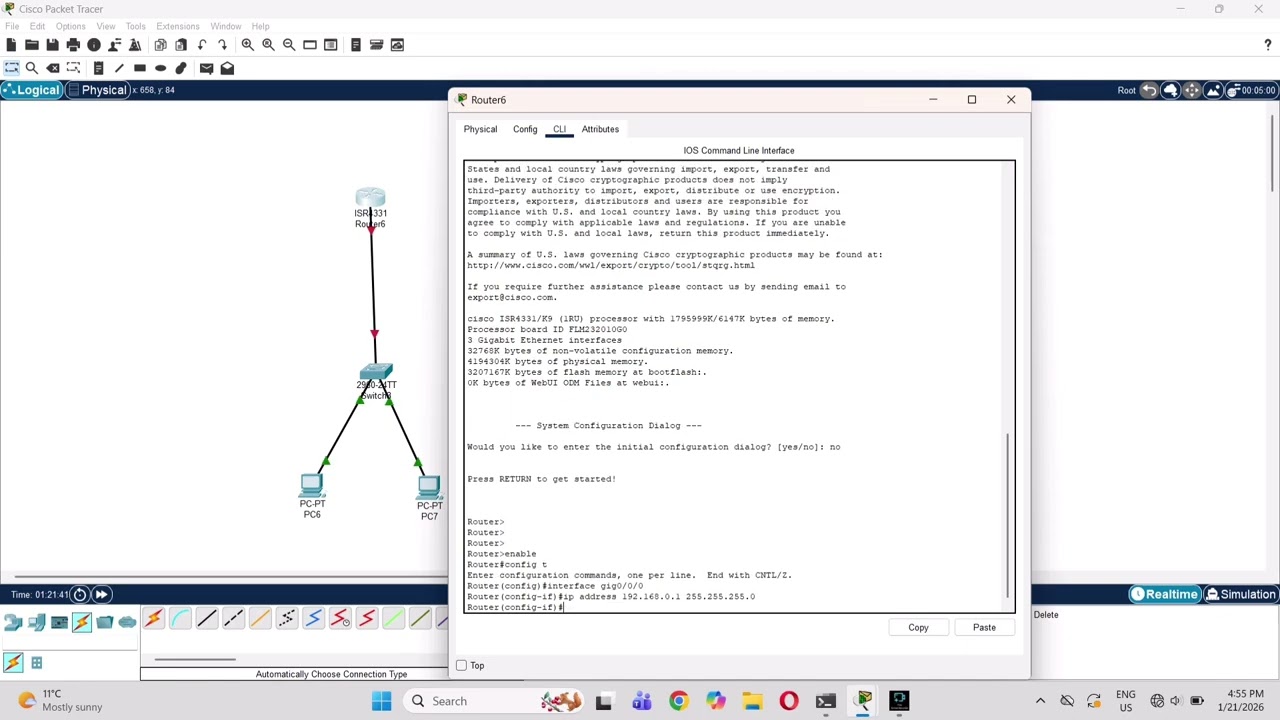
Task: Open the Router6 Config tab
Action: (525, 129)
